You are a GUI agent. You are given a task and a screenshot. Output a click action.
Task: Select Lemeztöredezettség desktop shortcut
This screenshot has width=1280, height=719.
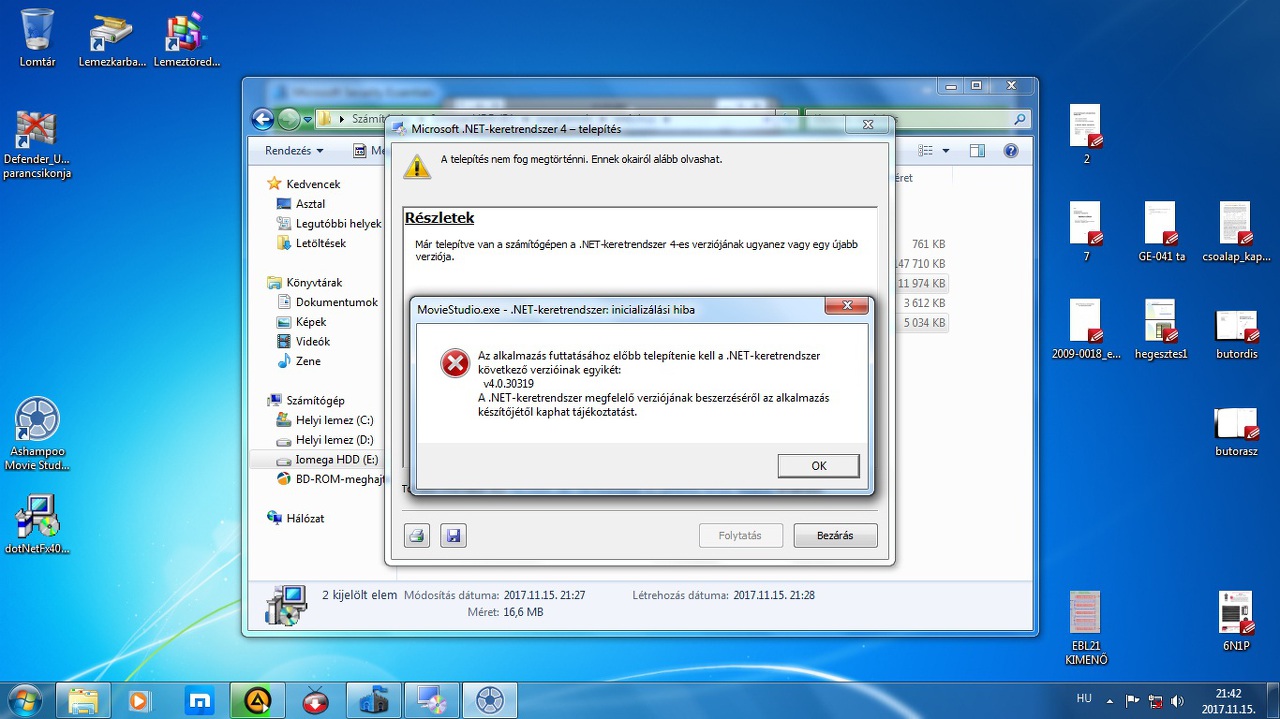186,38
